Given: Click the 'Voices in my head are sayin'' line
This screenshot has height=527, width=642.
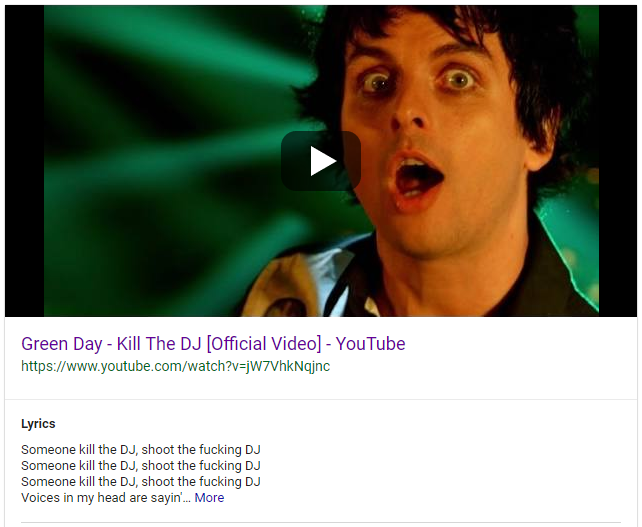Looking at the screenshot, I should point(102,498).
